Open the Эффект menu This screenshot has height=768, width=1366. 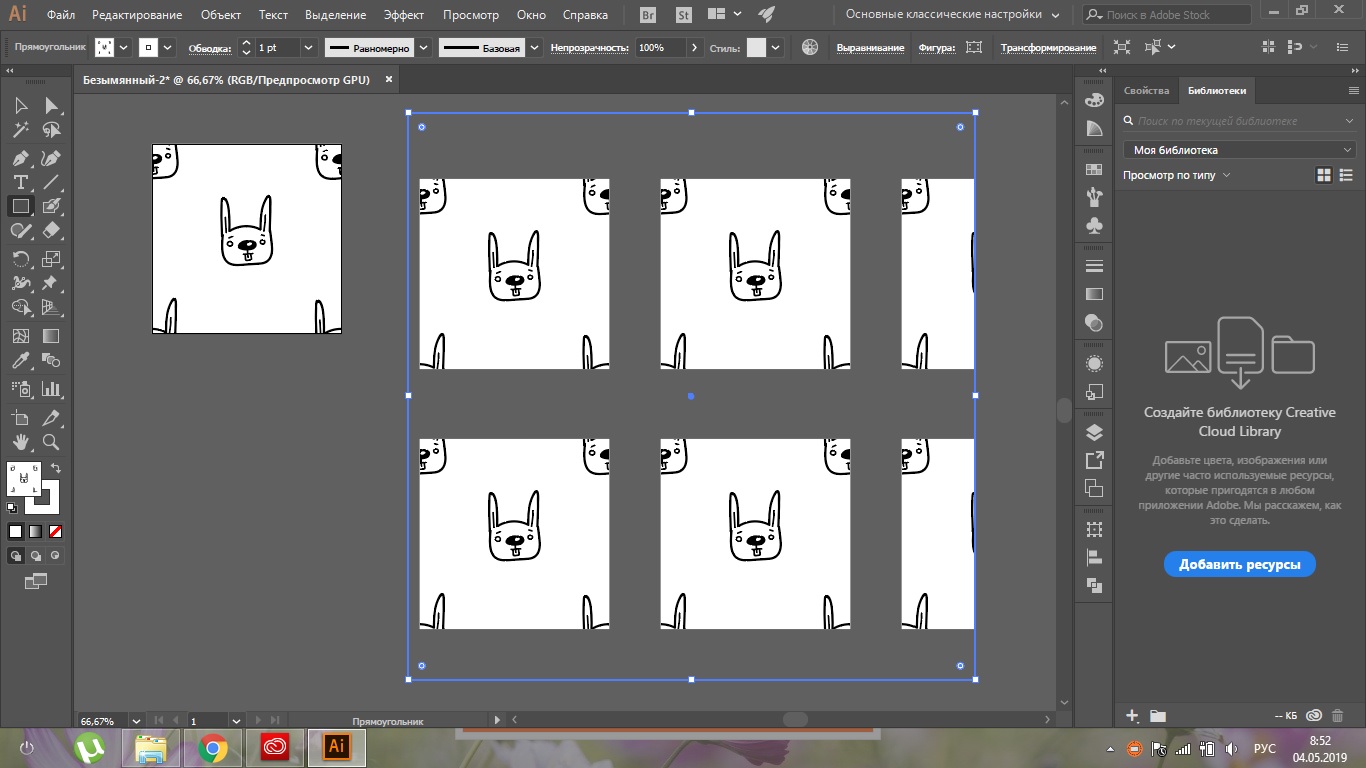(403, 15)
